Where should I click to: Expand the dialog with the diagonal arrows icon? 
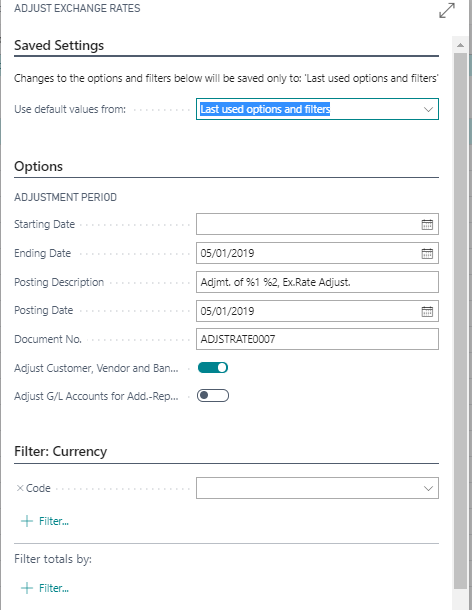pos(447,11)
